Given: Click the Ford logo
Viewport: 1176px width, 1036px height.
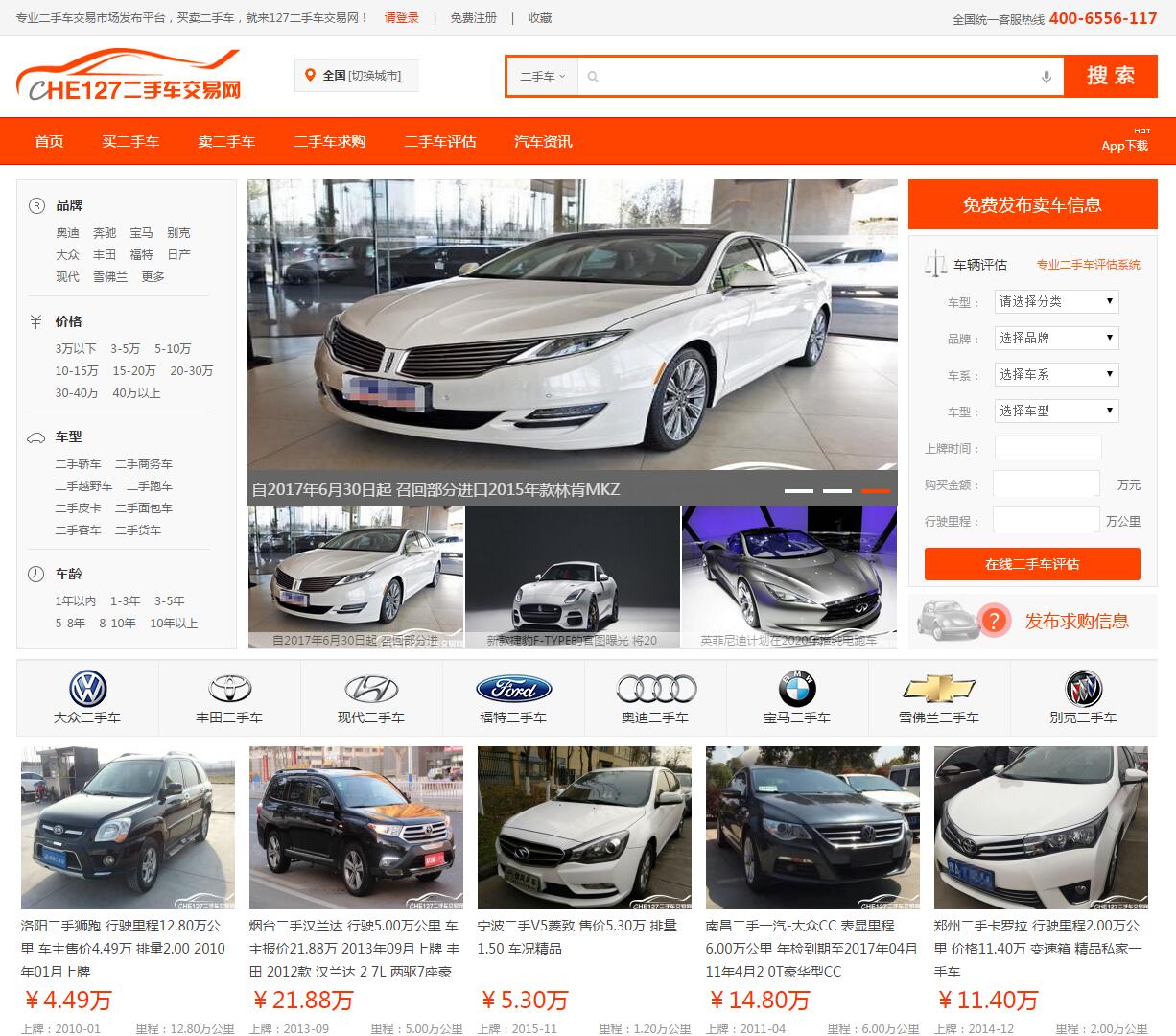Looking at the screenshot, I should (513, 688).
